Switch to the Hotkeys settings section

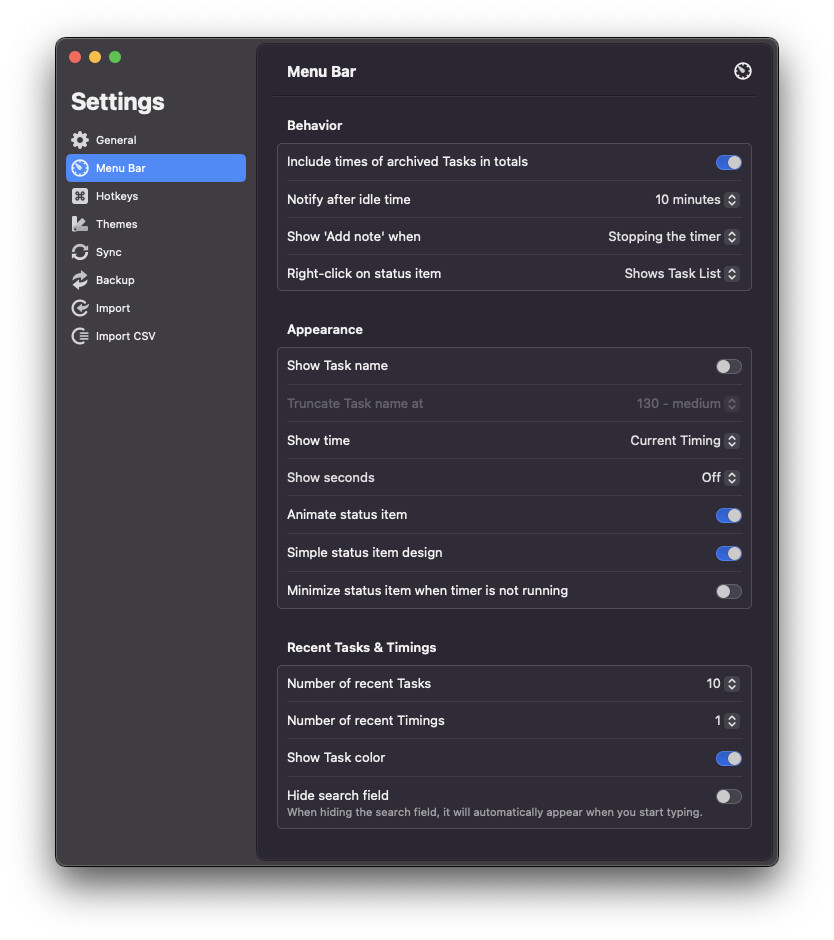click(x=117, y=196)
